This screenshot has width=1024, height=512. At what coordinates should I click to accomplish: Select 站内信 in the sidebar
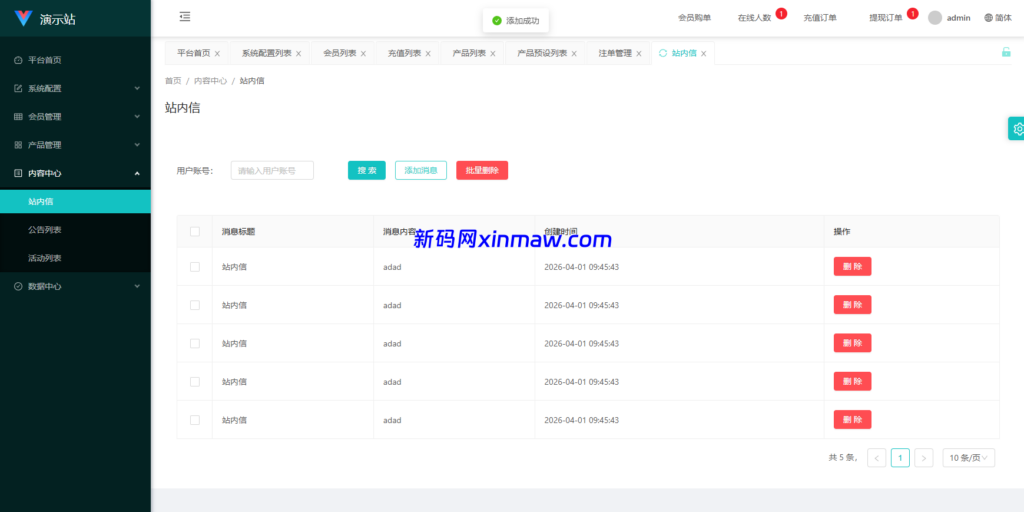pos(75,202)
